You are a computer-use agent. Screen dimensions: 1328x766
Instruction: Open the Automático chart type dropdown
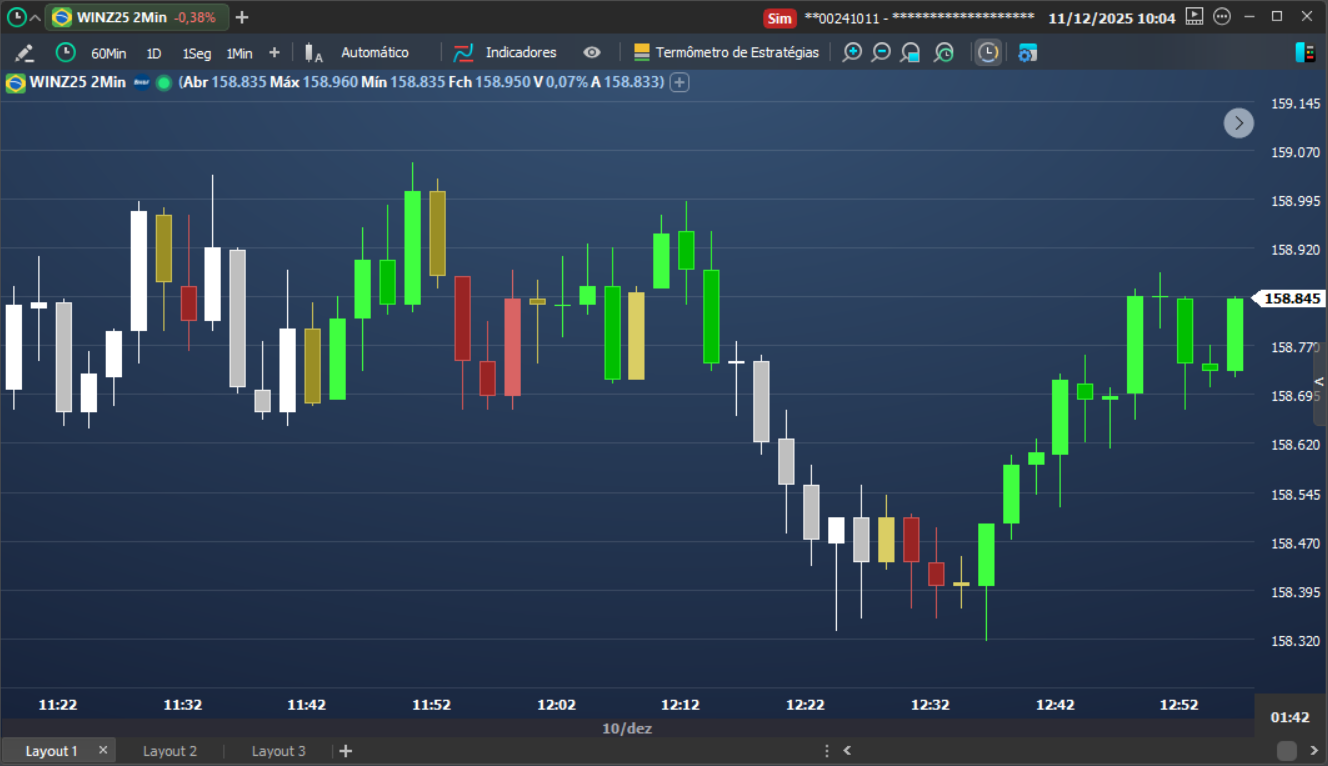[375, 53]
